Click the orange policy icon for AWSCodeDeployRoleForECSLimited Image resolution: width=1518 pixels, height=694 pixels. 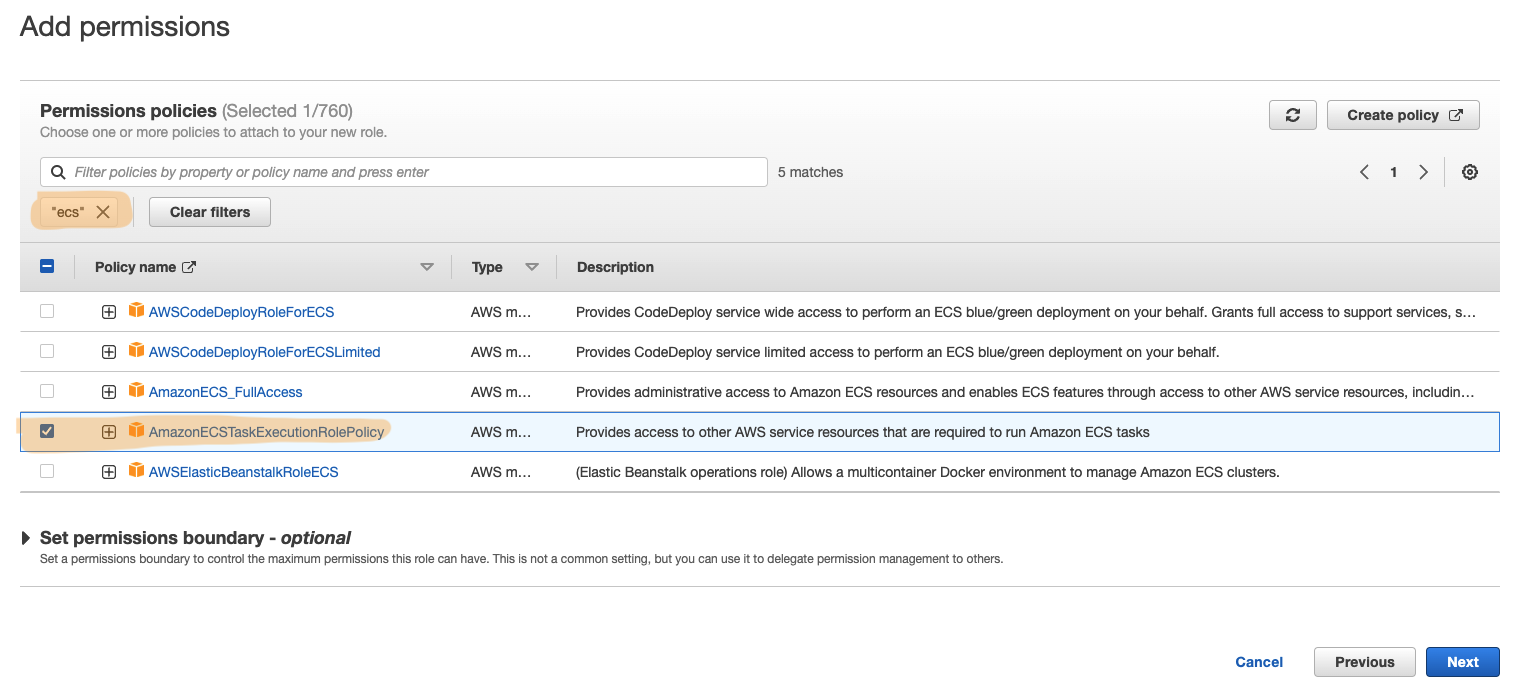click(136, 351)
